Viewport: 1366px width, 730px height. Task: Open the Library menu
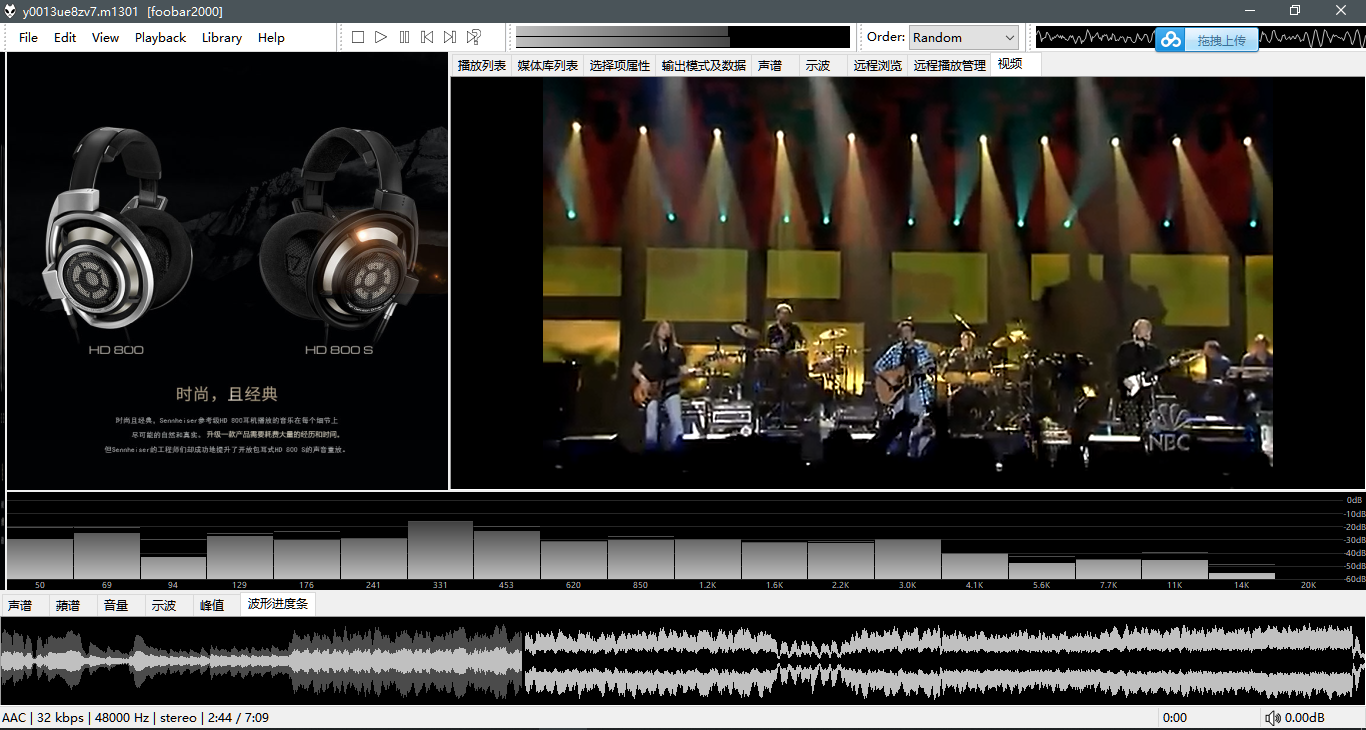pos(221,37)
